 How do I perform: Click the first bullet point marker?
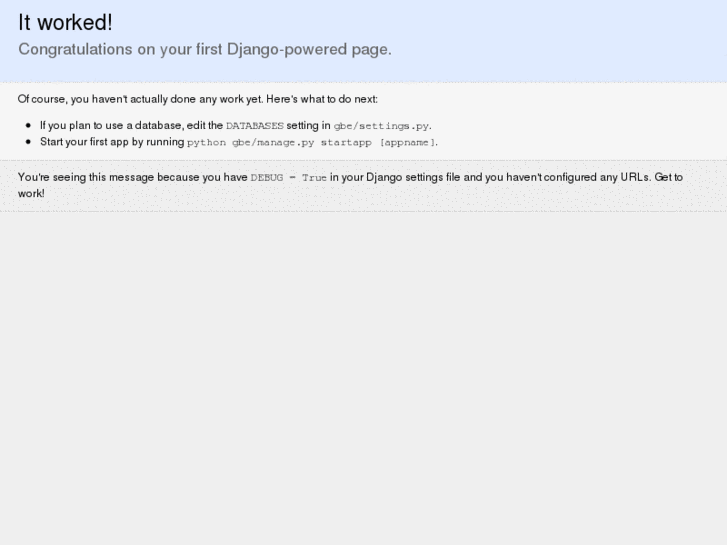(x=28, y=126)
